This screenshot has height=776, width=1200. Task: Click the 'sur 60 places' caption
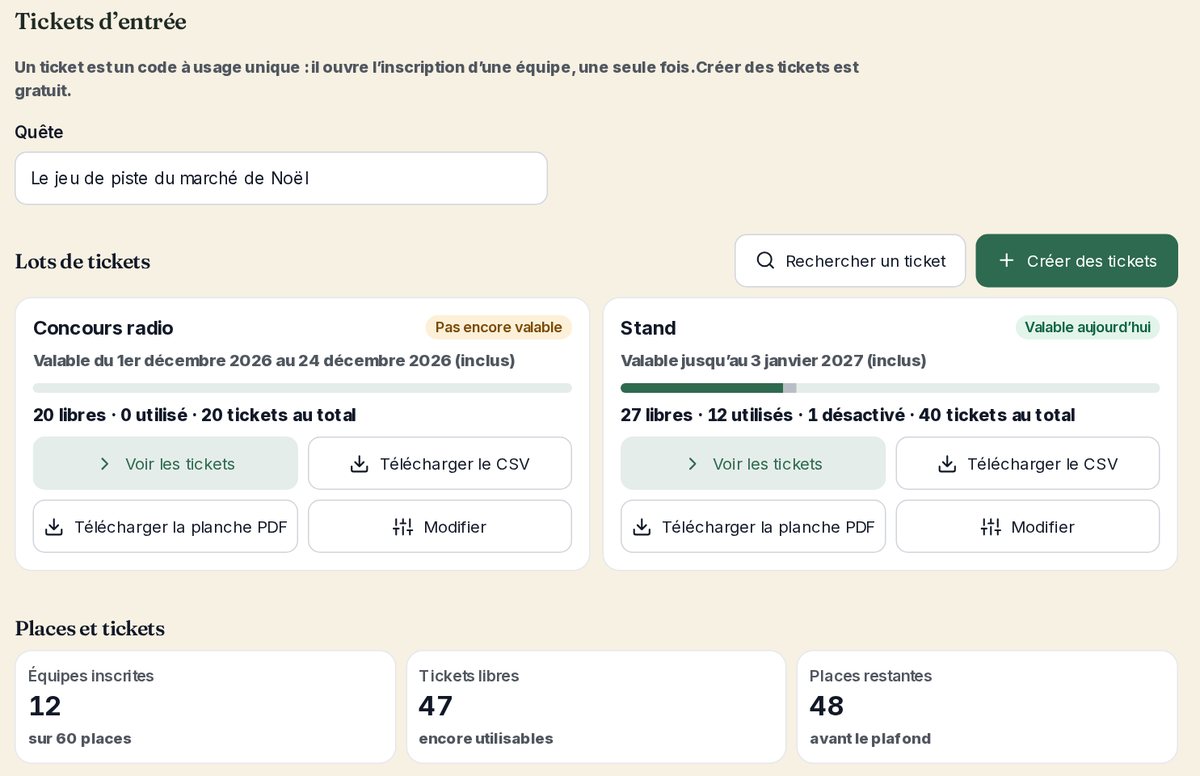point(80,739)
